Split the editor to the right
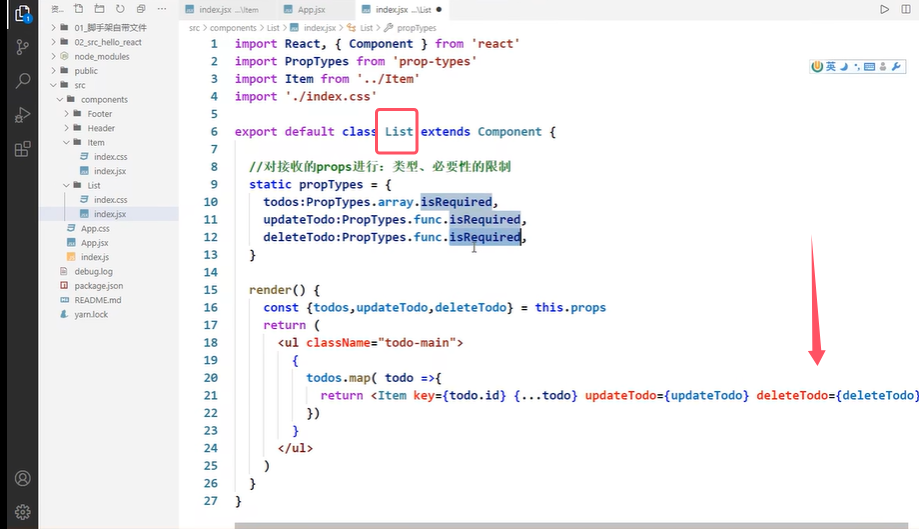919x529 pixels. point(906,9)
